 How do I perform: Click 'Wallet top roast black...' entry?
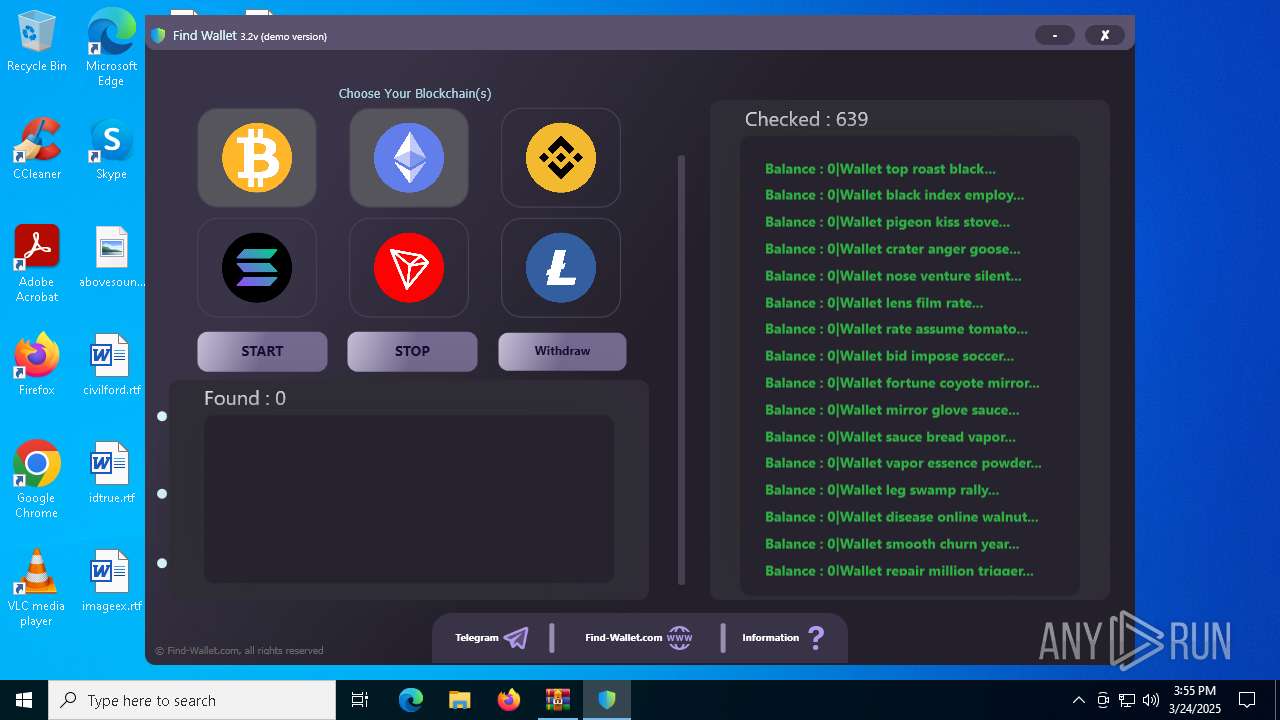(880, 169)
